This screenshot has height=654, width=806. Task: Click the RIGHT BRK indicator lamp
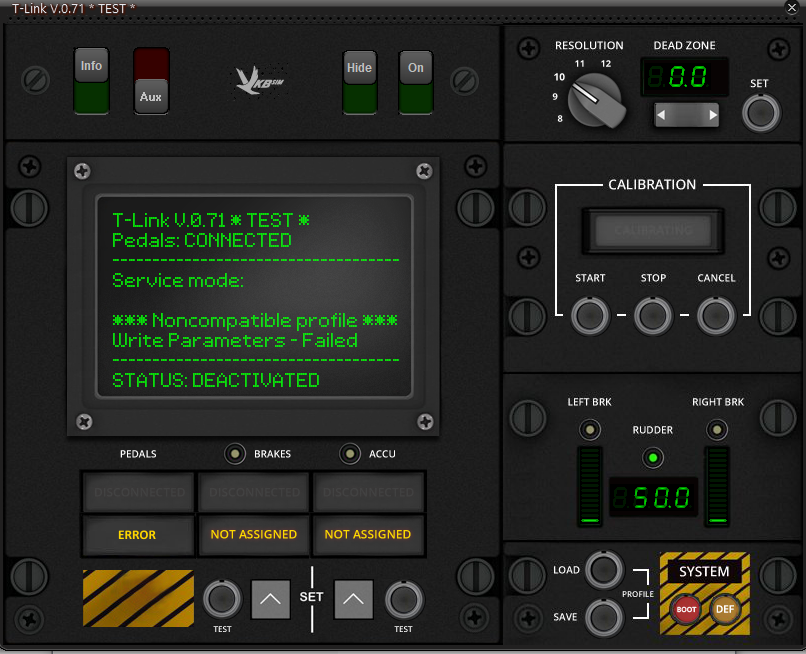[x=717, y=429]
